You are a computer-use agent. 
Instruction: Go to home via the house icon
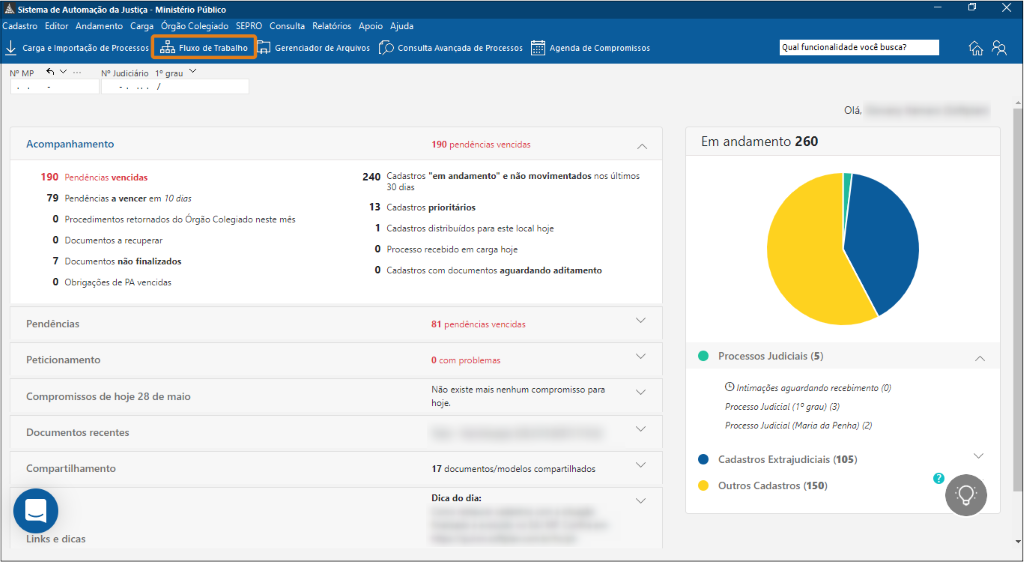[975, 48]
